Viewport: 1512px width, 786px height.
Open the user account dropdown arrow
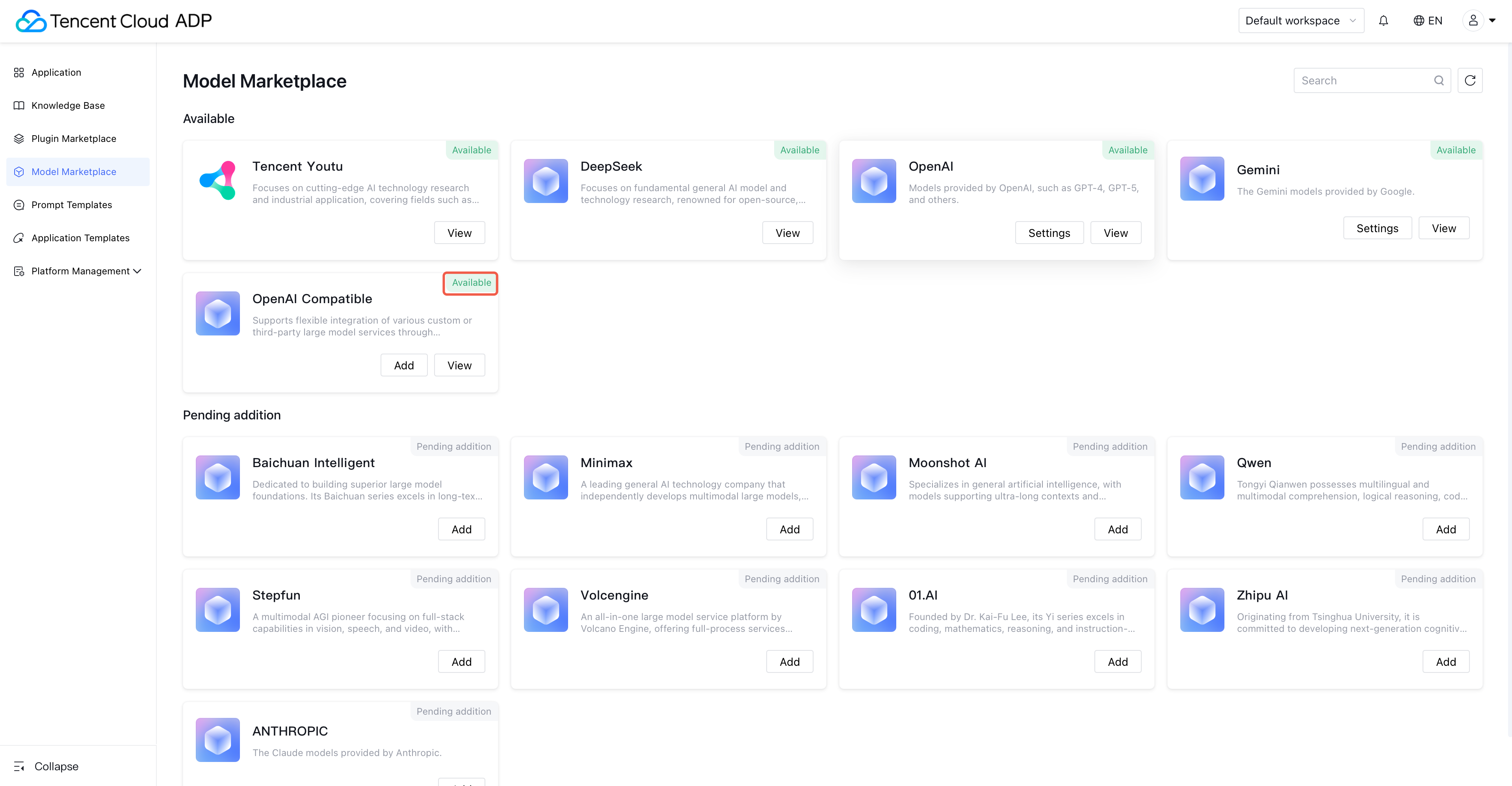1492,21
